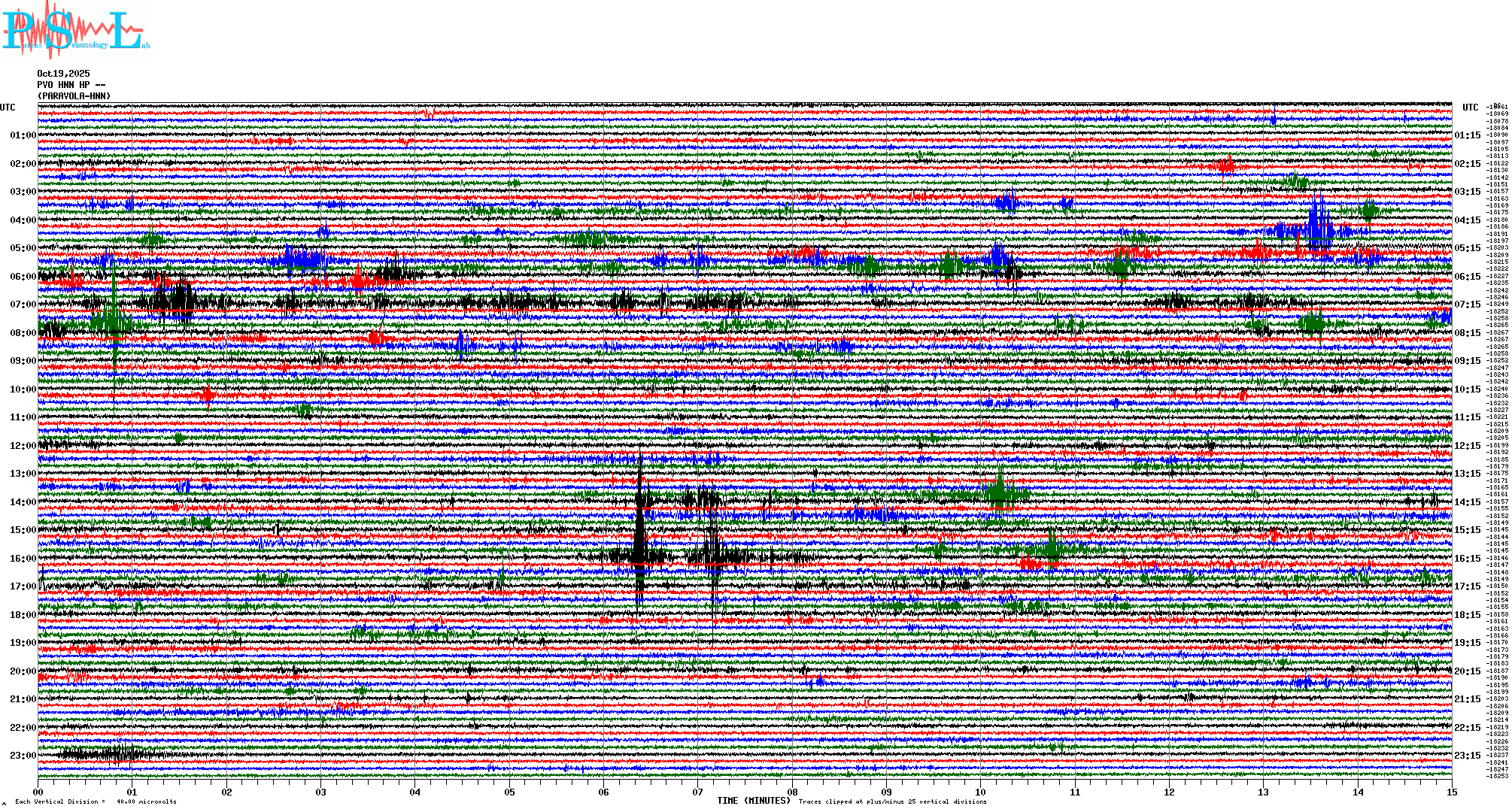1512x812 pixels.
Task: Click the (PARAVOLA-HNN) station name
Action: (x=74, y=96)
